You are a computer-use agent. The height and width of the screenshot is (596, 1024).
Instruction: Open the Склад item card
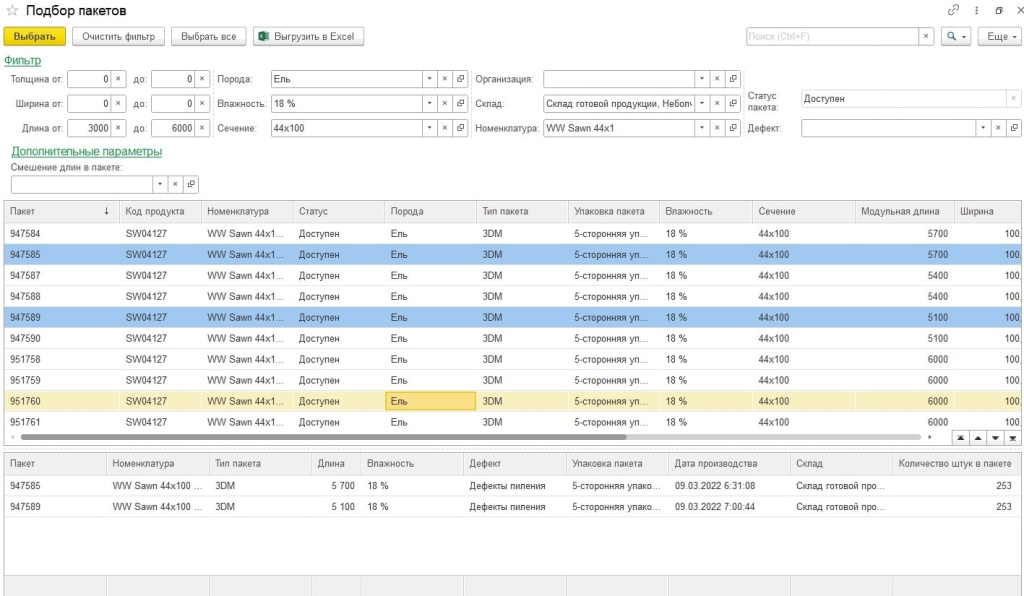click(x=733, y=104)
